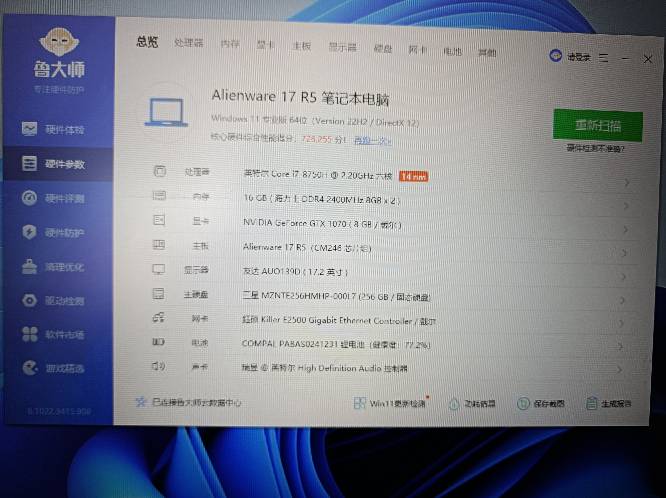
Task: Click the 显示器 row monitor icon
Action: pyautogui.click(x=158, y=269)
